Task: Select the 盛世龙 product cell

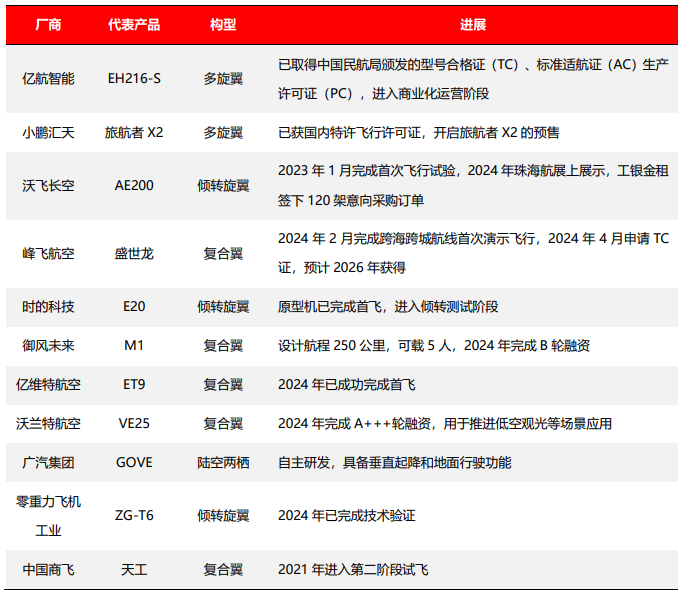Action: pos(134,254)
